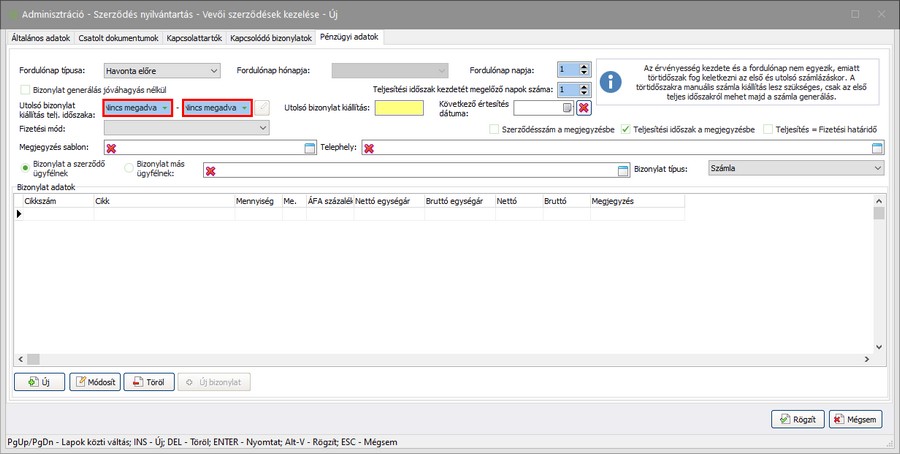Expand the Fizetési mód combo box

click(x=263, y=128)
